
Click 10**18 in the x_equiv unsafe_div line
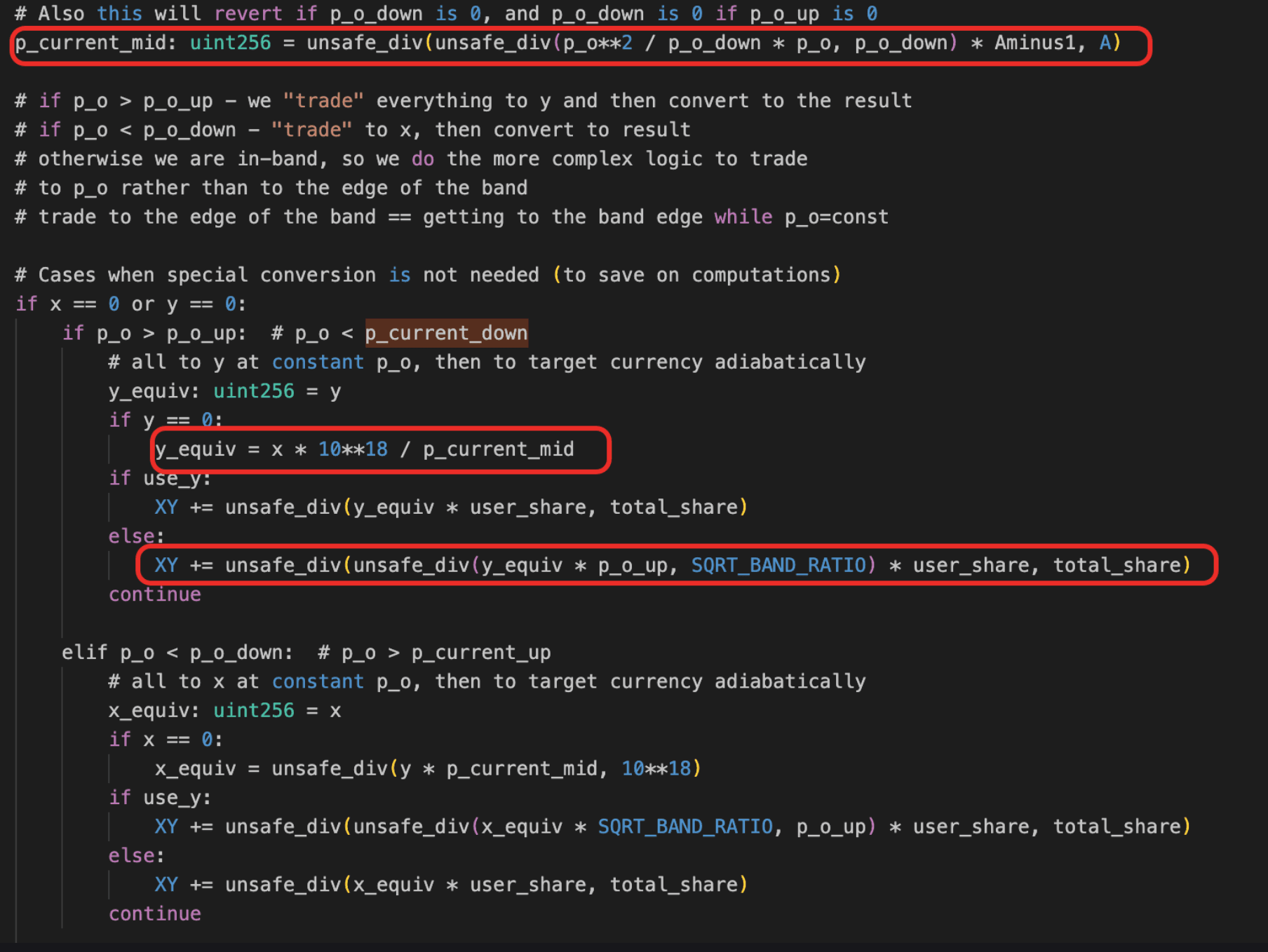[x=656, y=769]
